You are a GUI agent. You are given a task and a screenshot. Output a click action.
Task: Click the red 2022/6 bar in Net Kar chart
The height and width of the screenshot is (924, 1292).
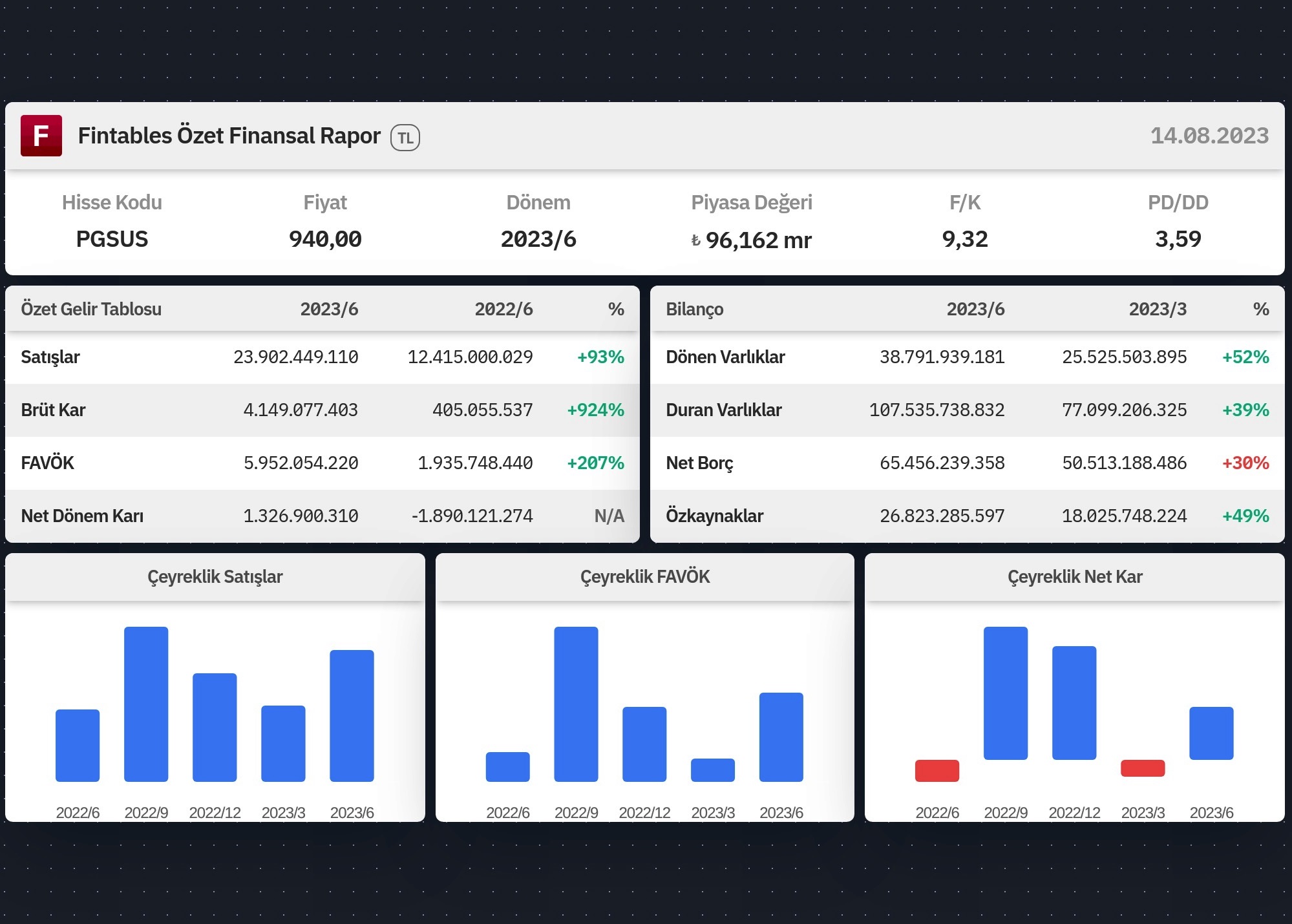tap(937, 771)
